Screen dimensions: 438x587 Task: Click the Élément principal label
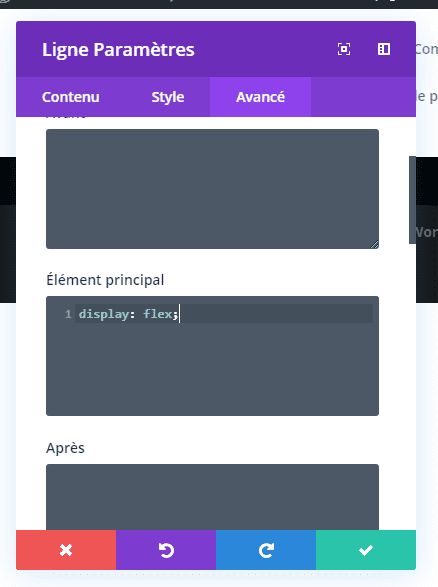(x=105, y=280)
